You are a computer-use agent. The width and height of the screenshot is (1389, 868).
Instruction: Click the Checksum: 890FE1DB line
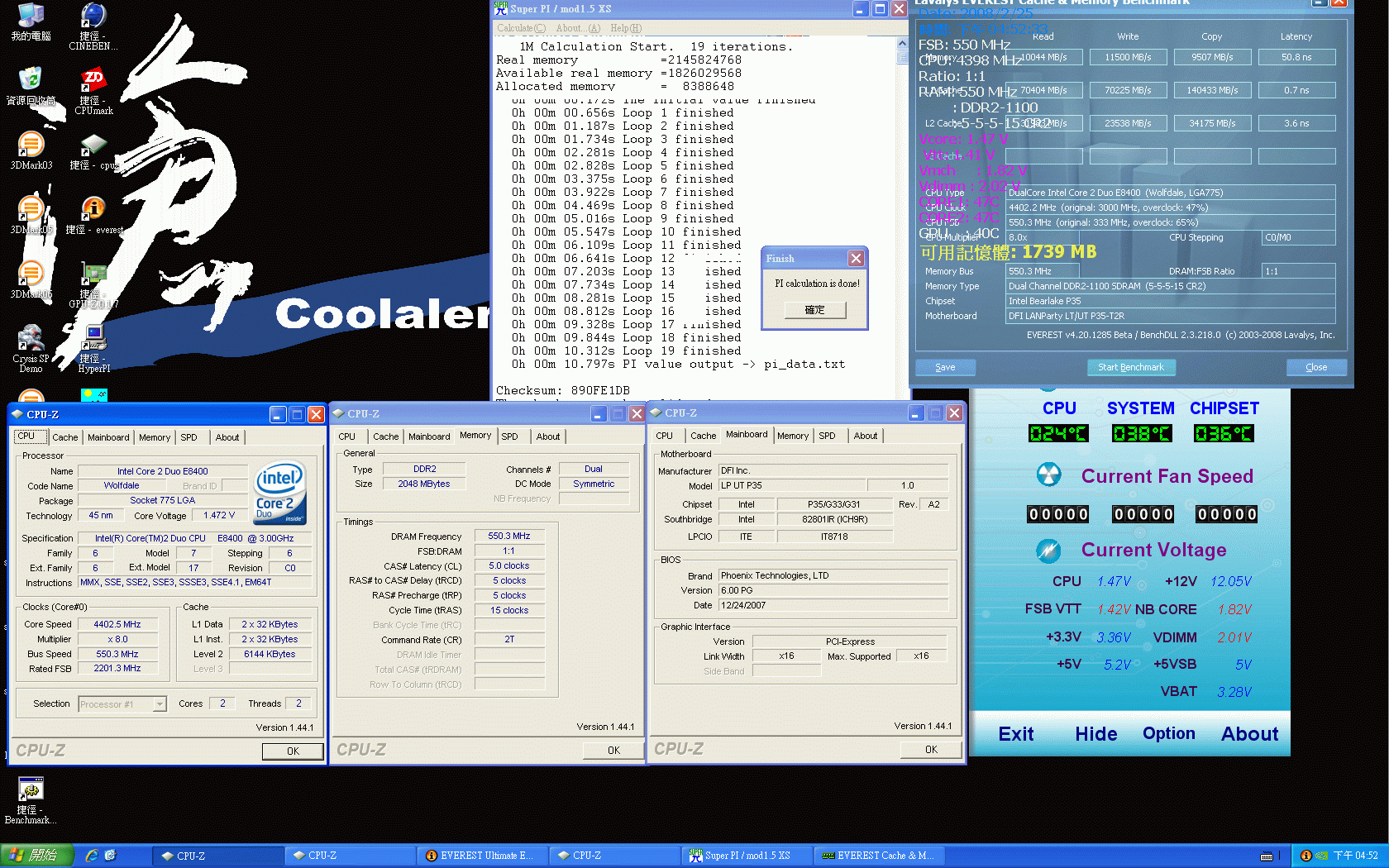(563, 390)
